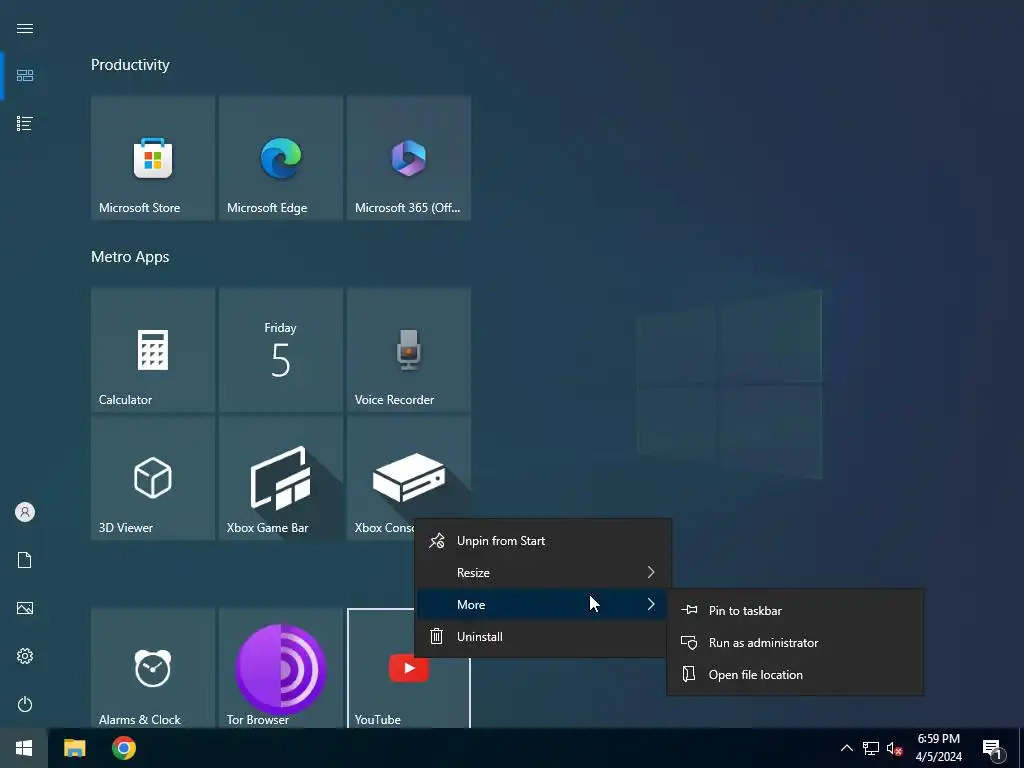The width and height of the screenshot is (1024, 768).
Task: Switch to the All apps list view
Action: click(25, 123)
